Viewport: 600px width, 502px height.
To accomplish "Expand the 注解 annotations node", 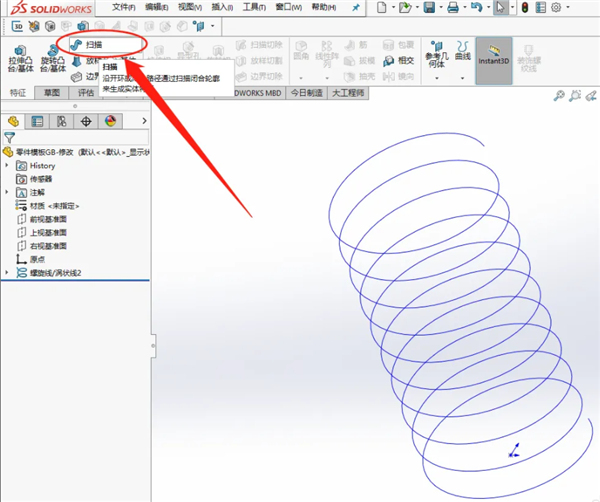I will pyautogui.click(x=8, y=192).
